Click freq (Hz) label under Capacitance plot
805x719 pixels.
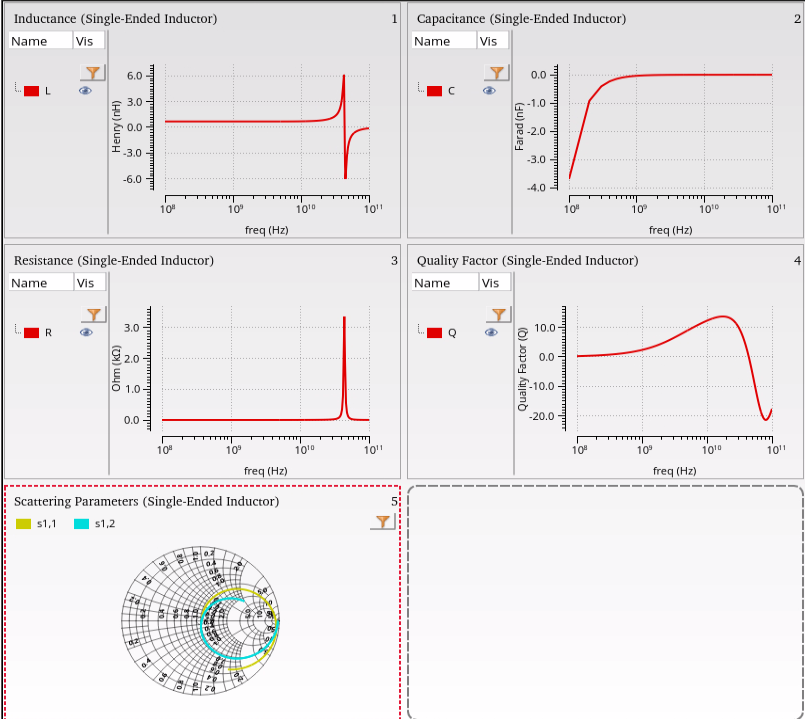click(670, 230)
